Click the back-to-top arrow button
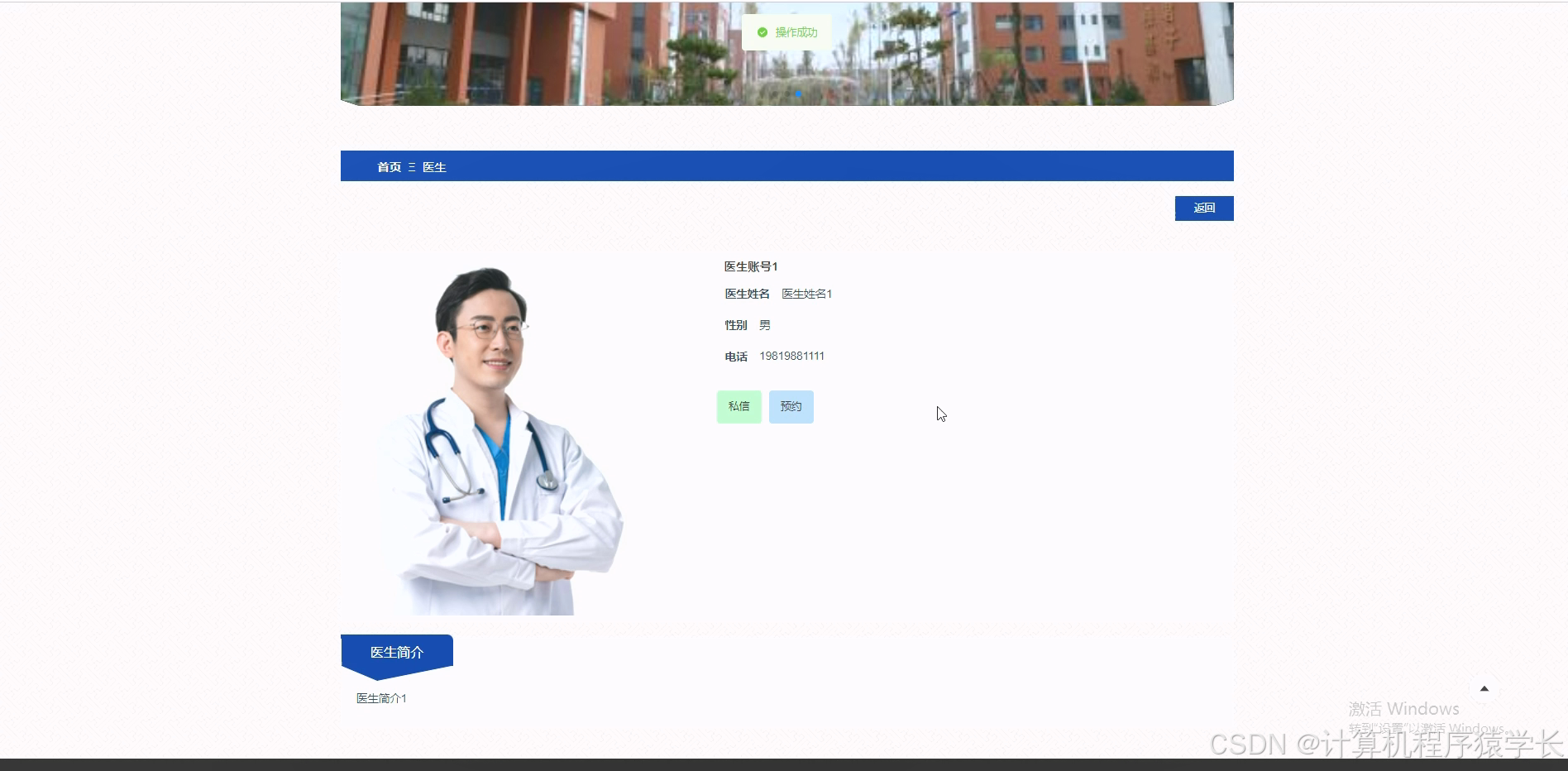 (1484, 688)
